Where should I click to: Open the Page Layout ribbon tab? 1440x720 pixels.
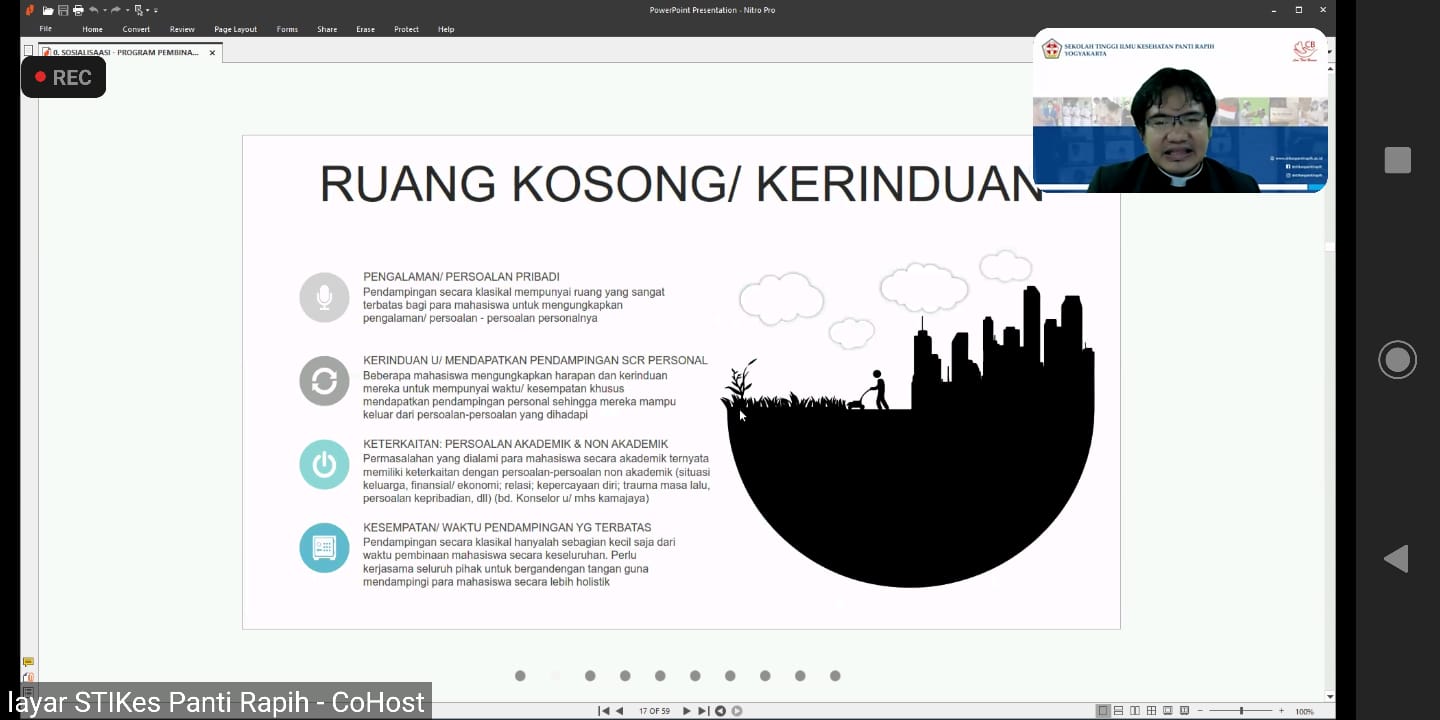pyautogui.click(x=235, y=29)
